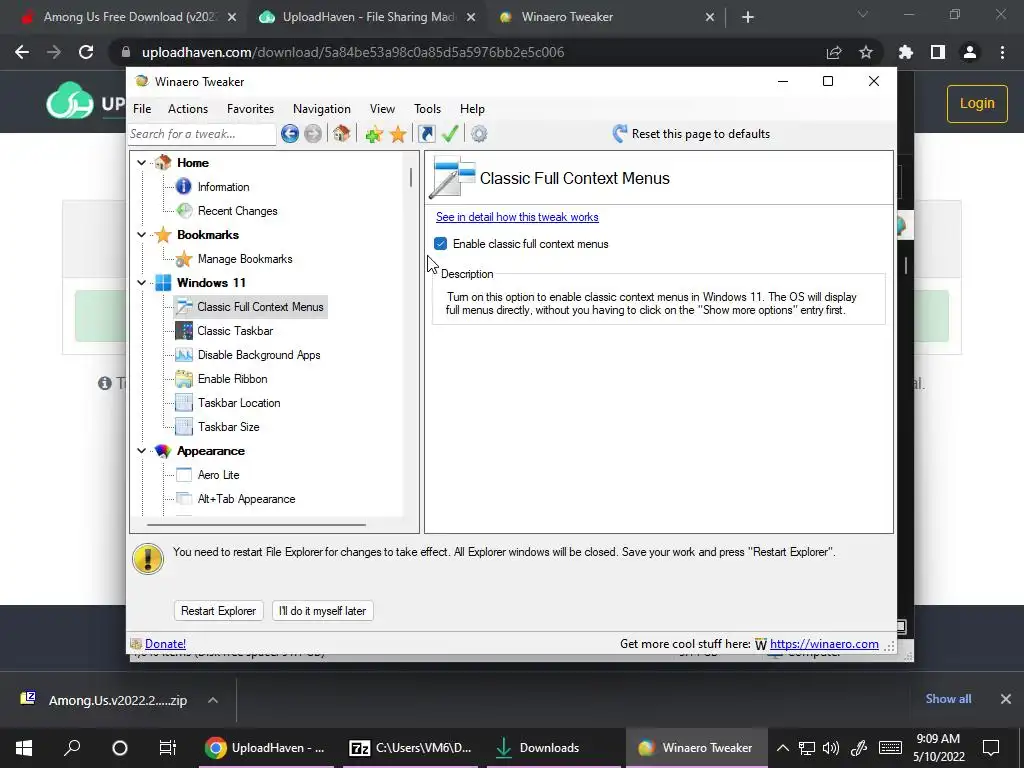
Task: Click the Taskbar Size item icon
Action: (x=184, y=427)
